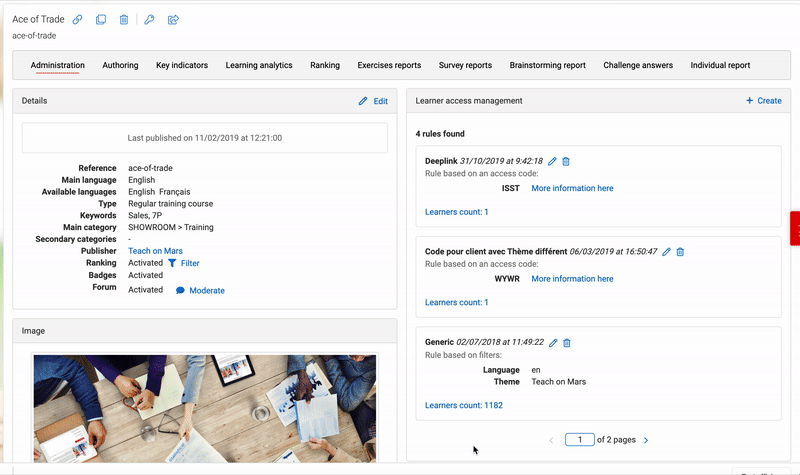800x475 pixels.
Task: Click the duplicate course icon in header
Action: pos(101,19)
